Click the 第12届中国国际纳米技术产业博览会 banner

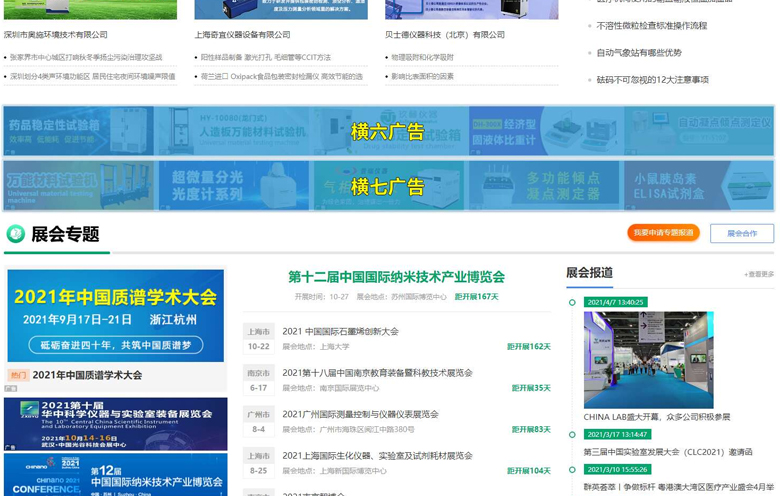click(115, 475)
